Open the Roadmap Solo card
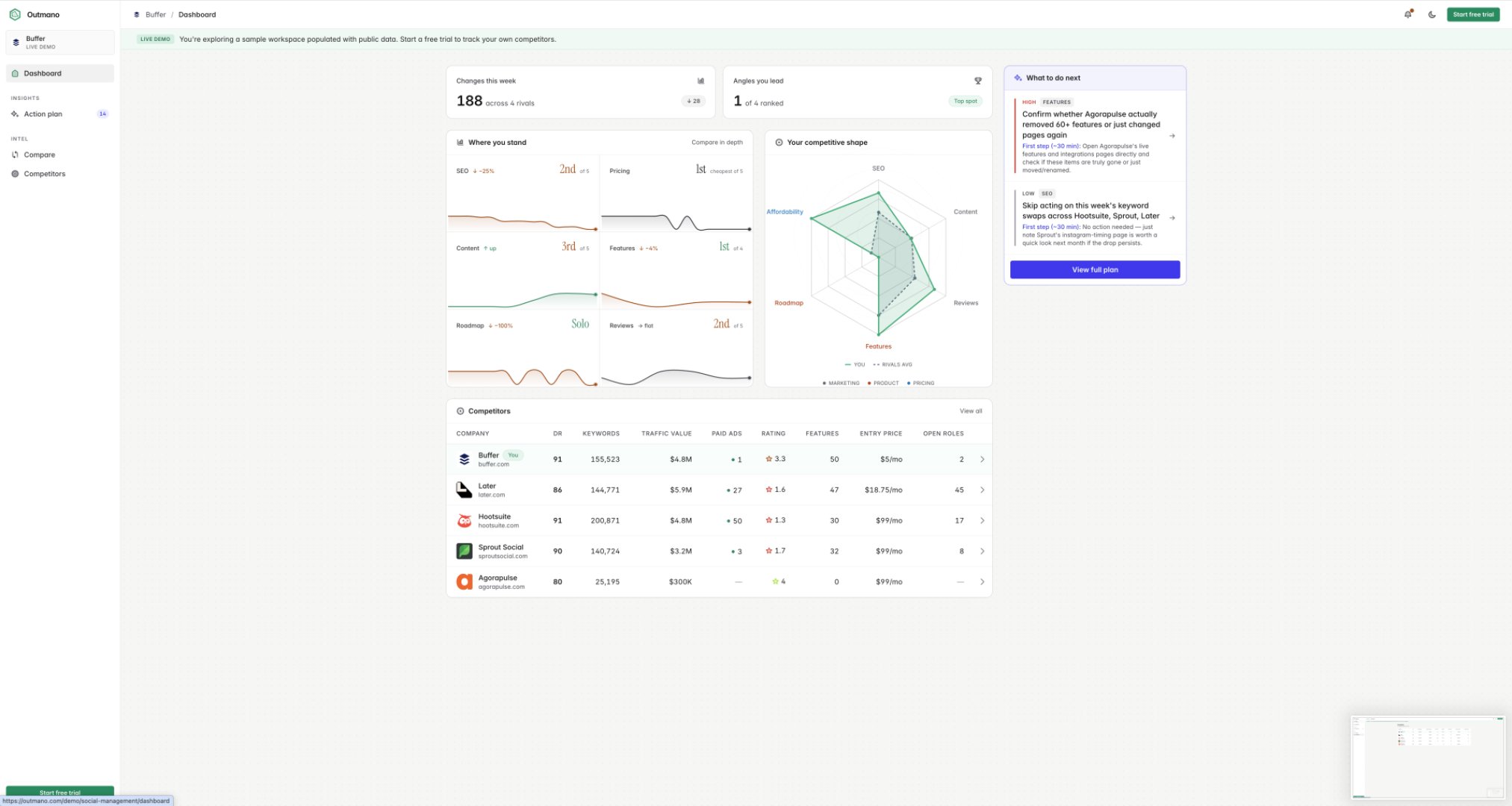Screen dimensions: 1512x806 523,349
